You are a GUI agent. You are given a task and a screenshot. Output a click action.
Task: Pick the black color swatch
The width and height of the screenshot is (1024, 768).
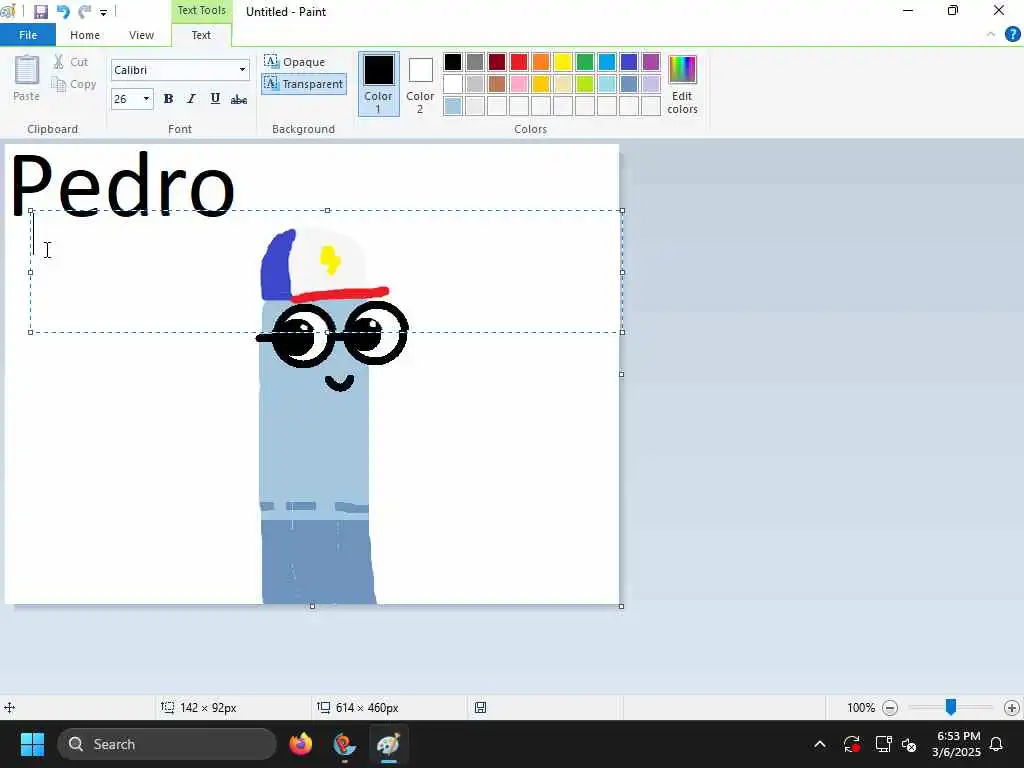(x=453, y=62)
